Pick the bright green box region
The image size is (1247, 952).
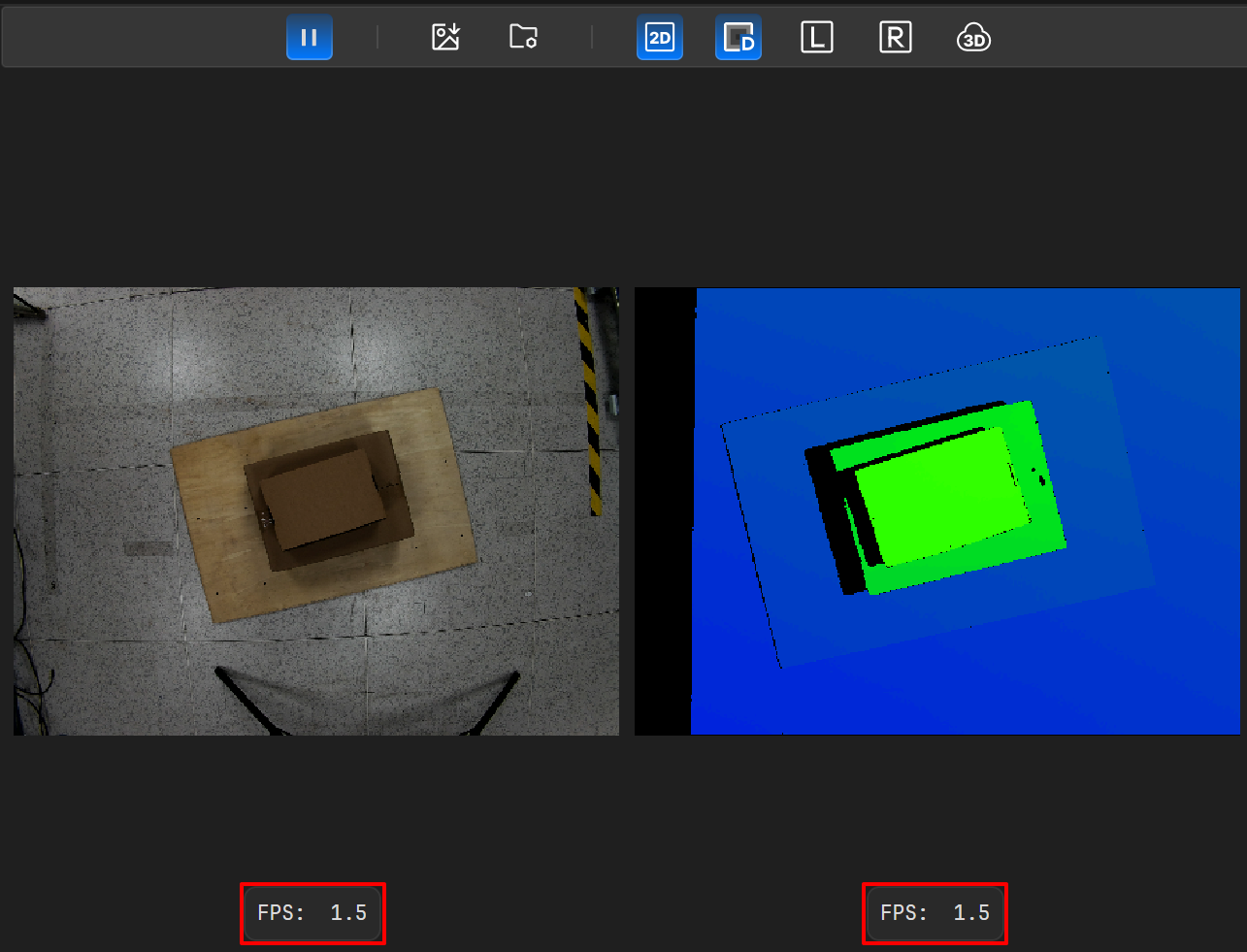coord(941,495)
